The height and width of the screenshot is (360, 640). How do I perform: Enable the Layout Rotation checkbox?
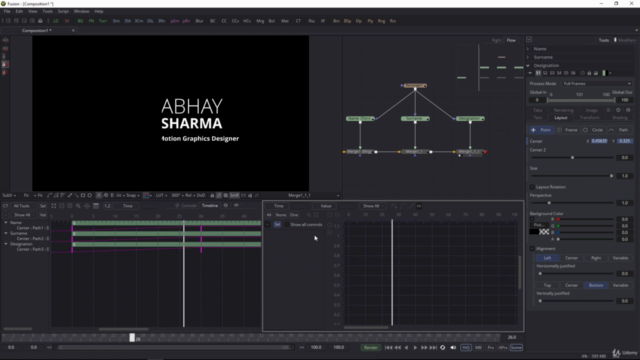click(x=532, y=187)
